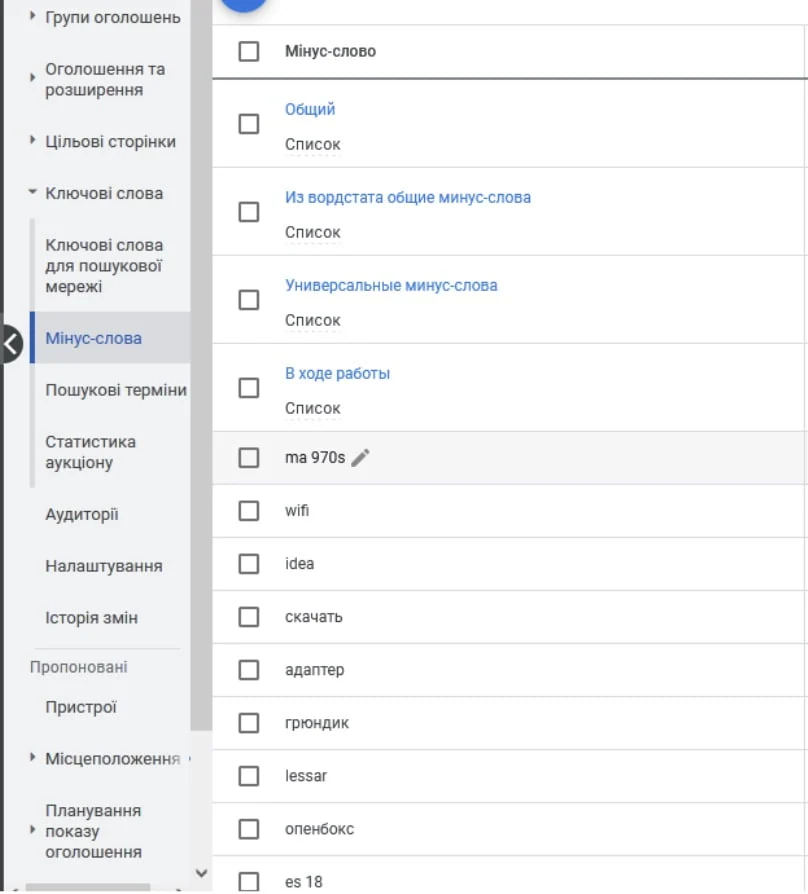Expand the Місцеположення section arrow
This screenshot has width=808, height=894.
(x=33, y=758)
